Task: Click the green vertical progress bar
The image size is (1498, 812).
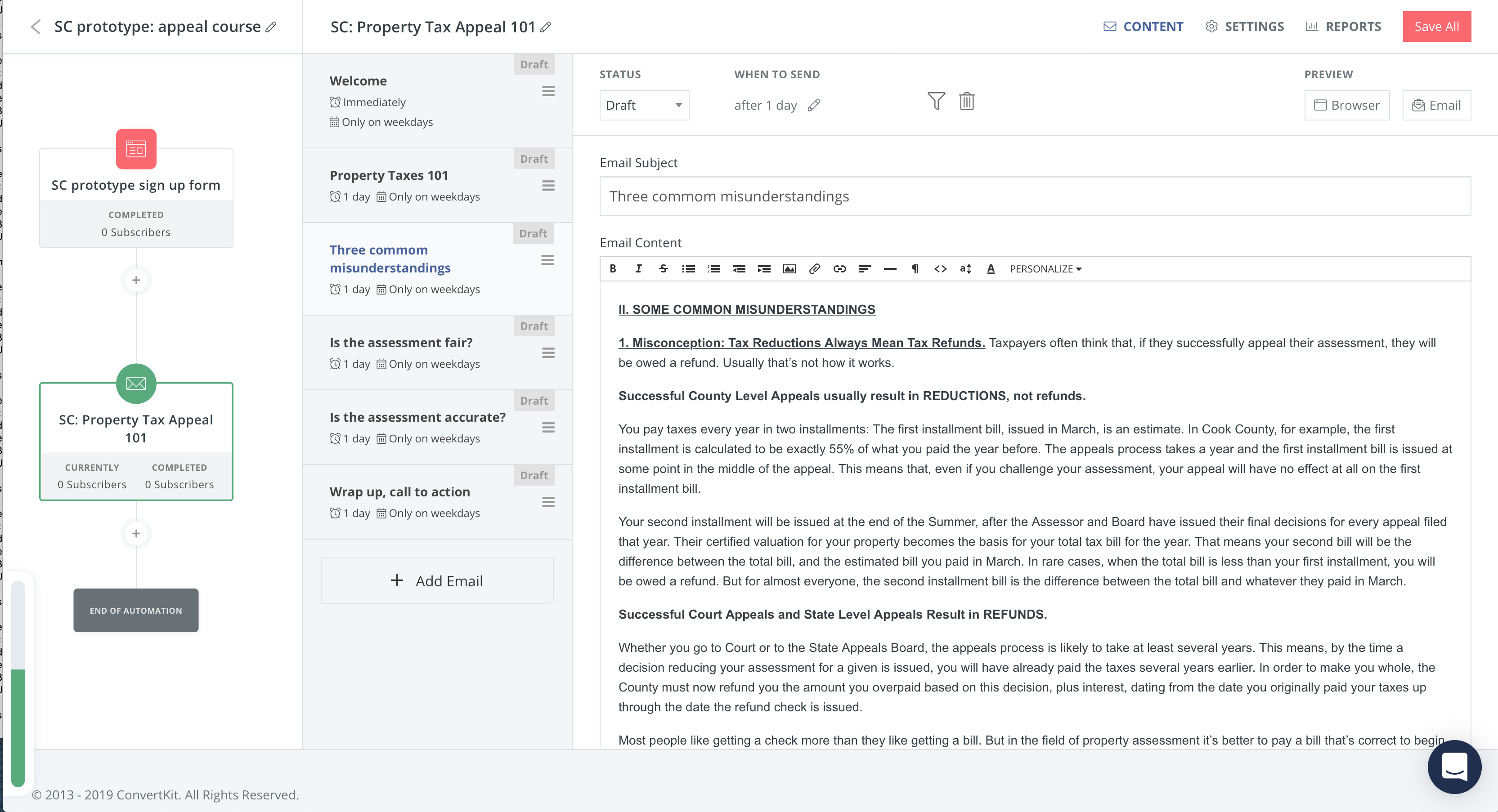Action: [18, 727]
